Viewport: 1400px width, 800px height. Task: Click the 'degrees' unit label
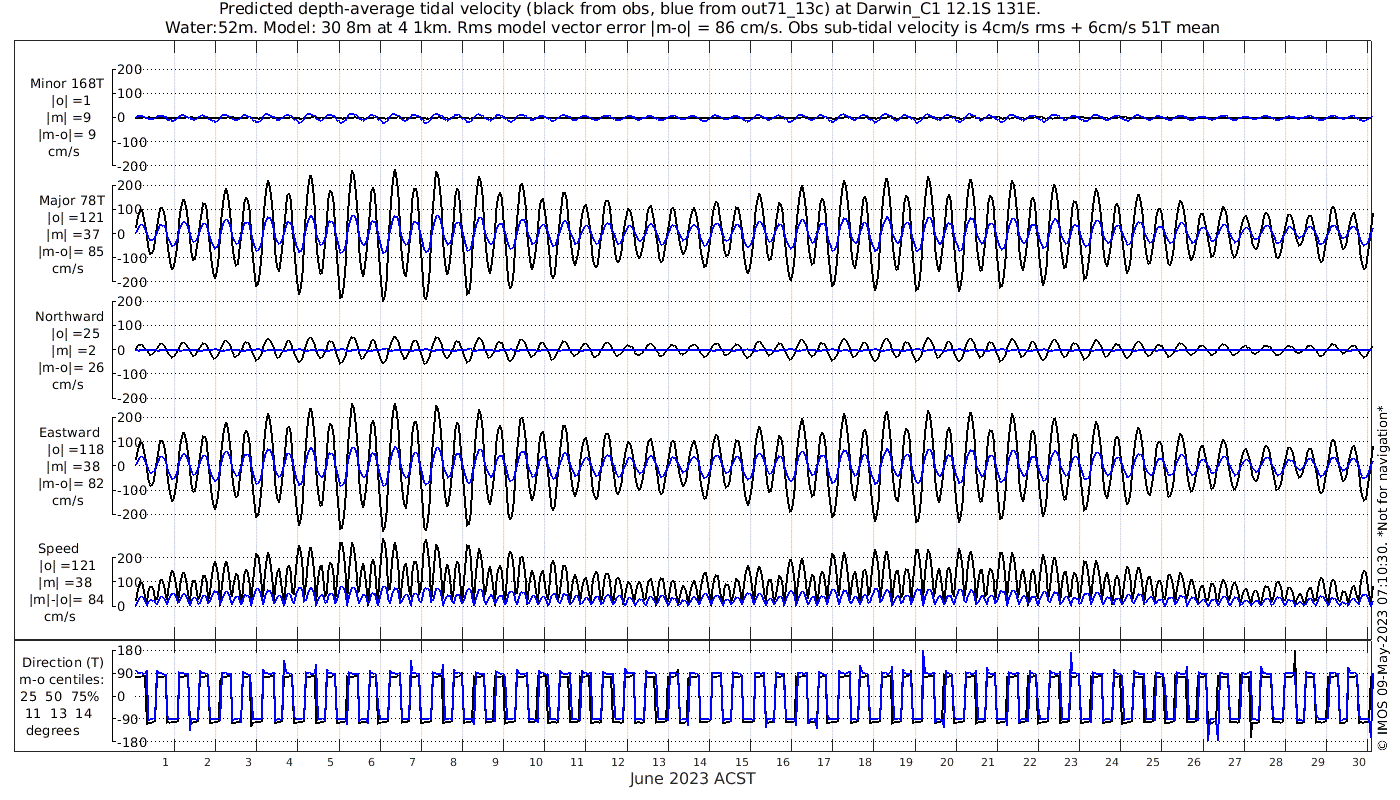[53, 730]
